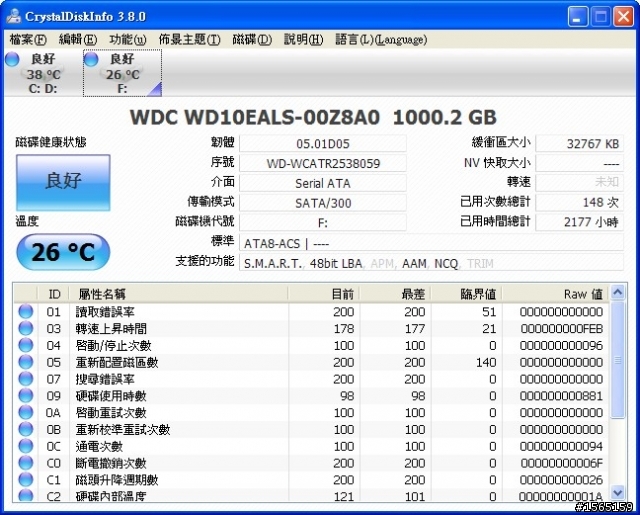Click the 最差 column header

pos(395,294)
